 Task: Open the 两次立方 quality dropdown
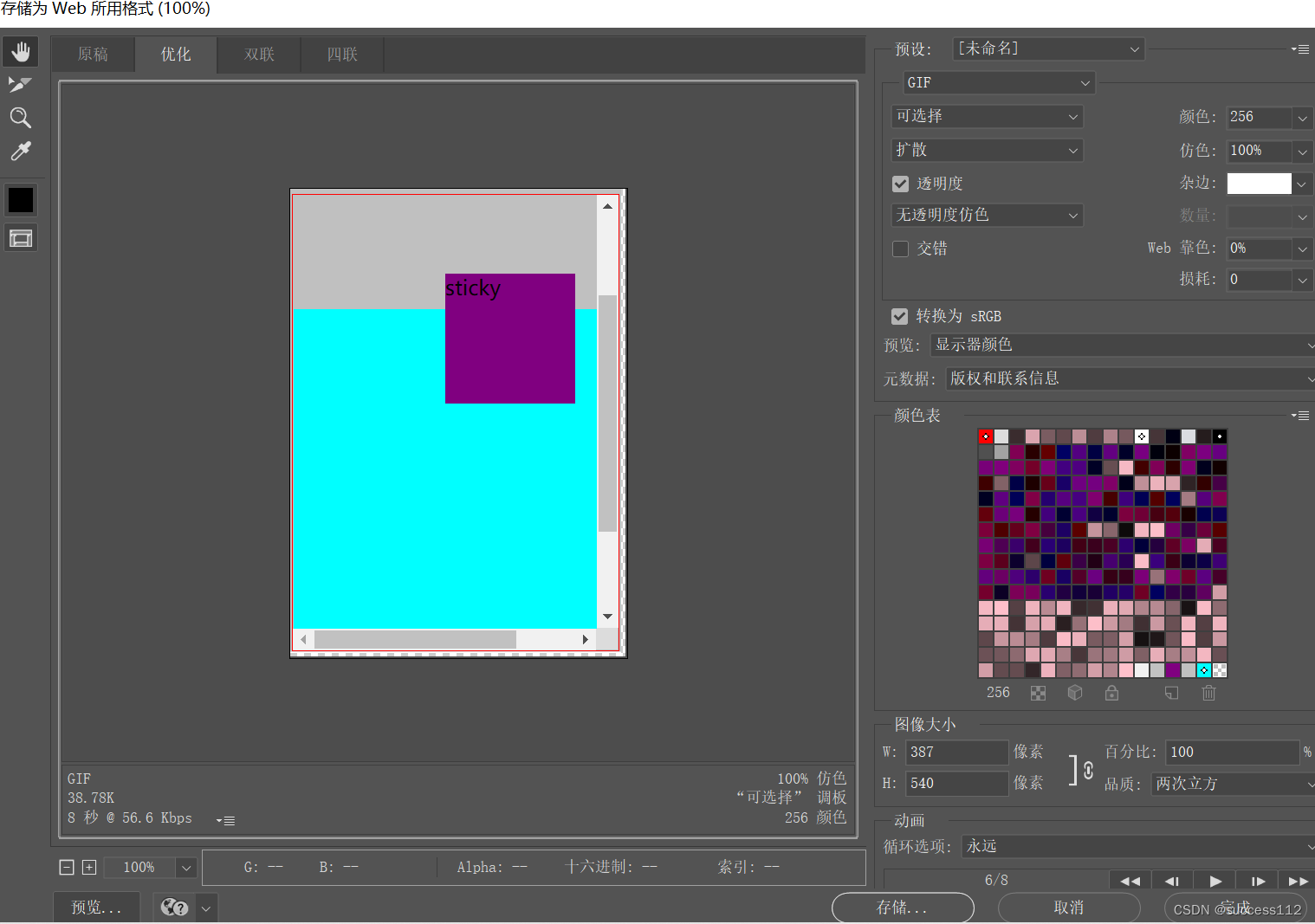(1233, 784)
